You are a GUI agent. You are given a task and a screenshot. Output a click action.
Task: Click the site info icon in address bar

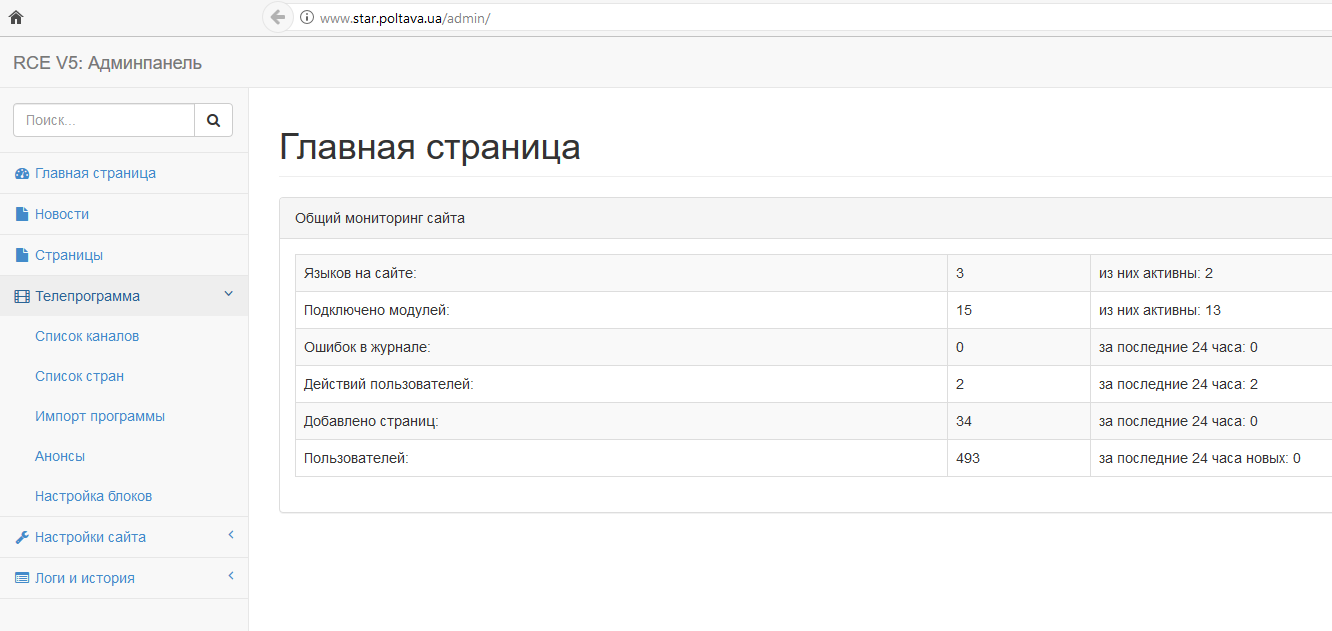pos(307,17)
